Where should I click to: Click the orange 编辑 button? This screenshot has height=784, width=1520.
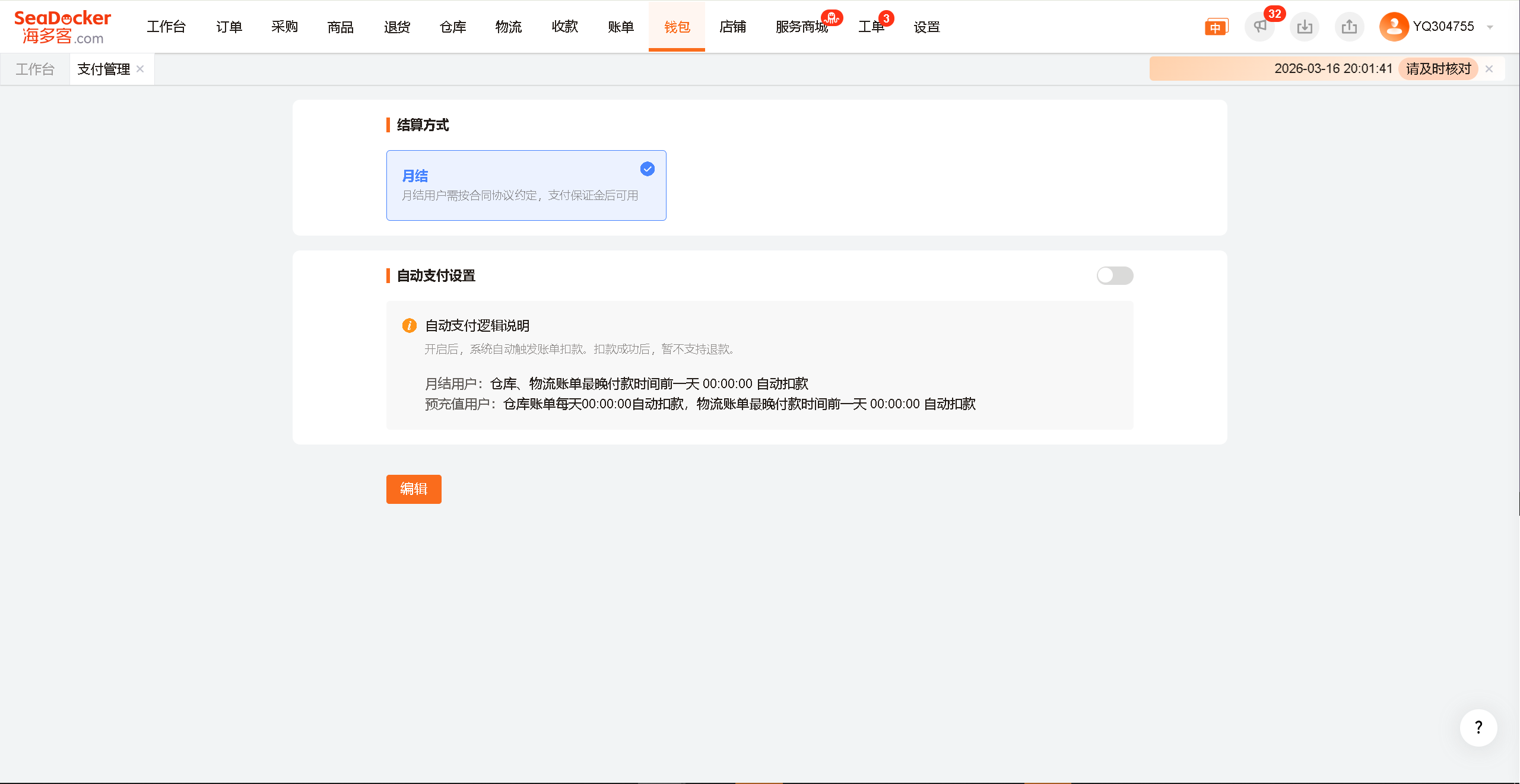coord(414,489)
